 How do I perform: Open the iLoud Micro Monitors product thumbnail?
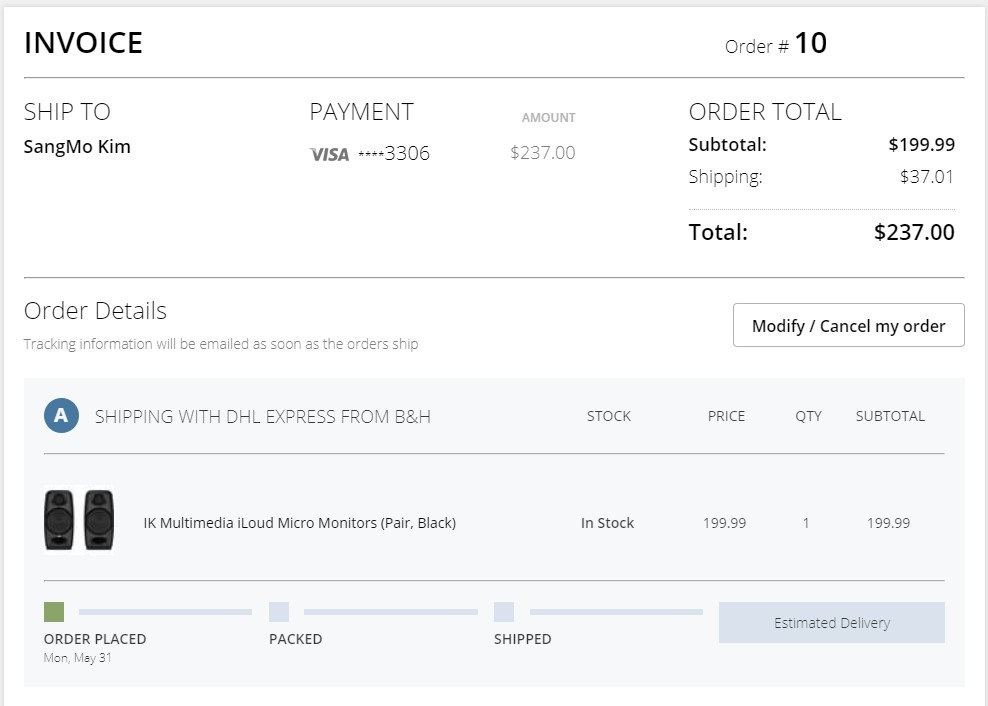pyautogui.click(x=79, y=518)
